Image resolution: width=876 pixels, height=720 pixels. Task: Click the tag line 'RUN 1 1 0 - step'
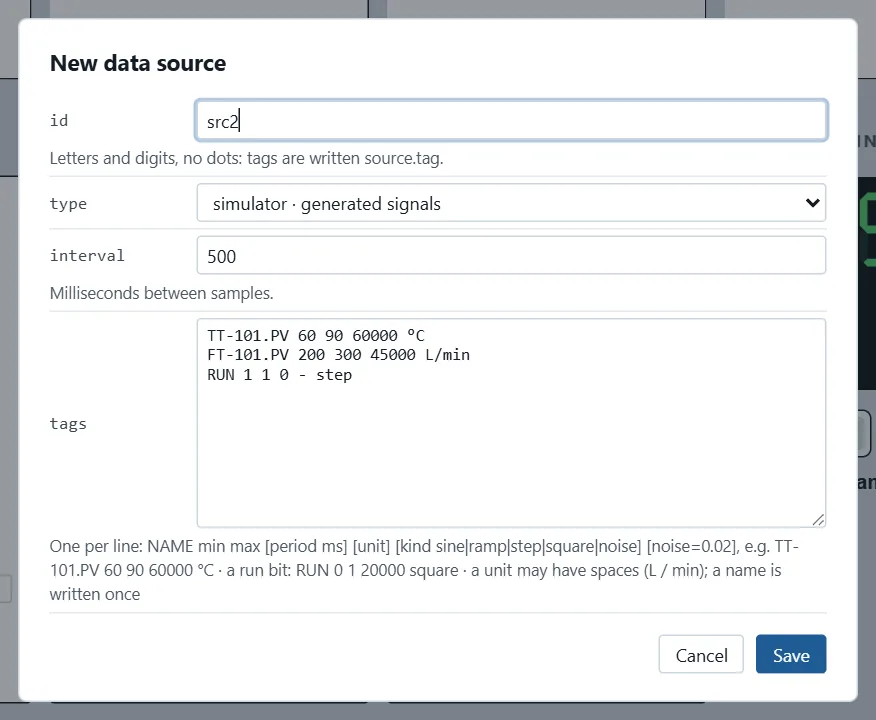pyautogui.click(x=279, y=375)
